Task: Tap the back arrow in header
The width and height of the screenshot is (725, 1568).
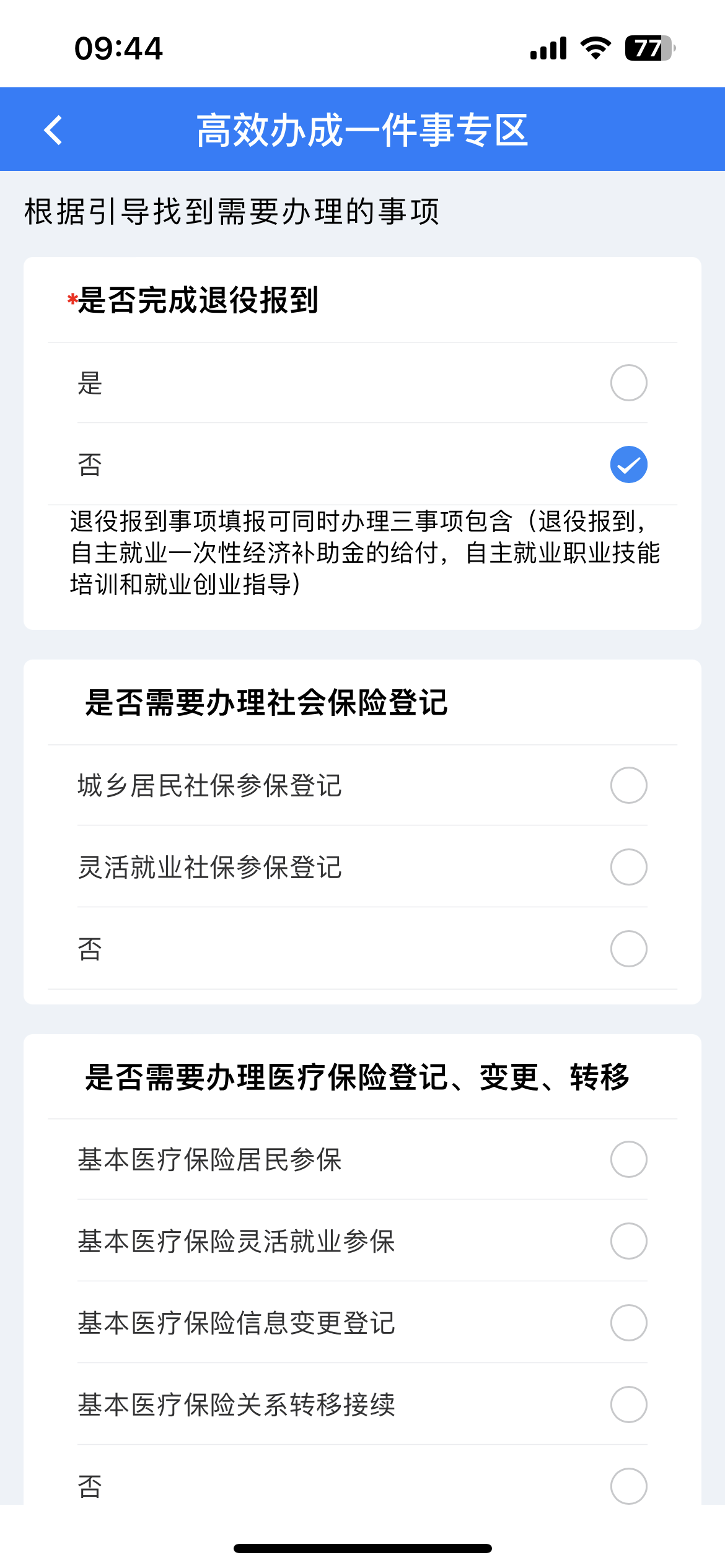Action: (x=54, y=130)
